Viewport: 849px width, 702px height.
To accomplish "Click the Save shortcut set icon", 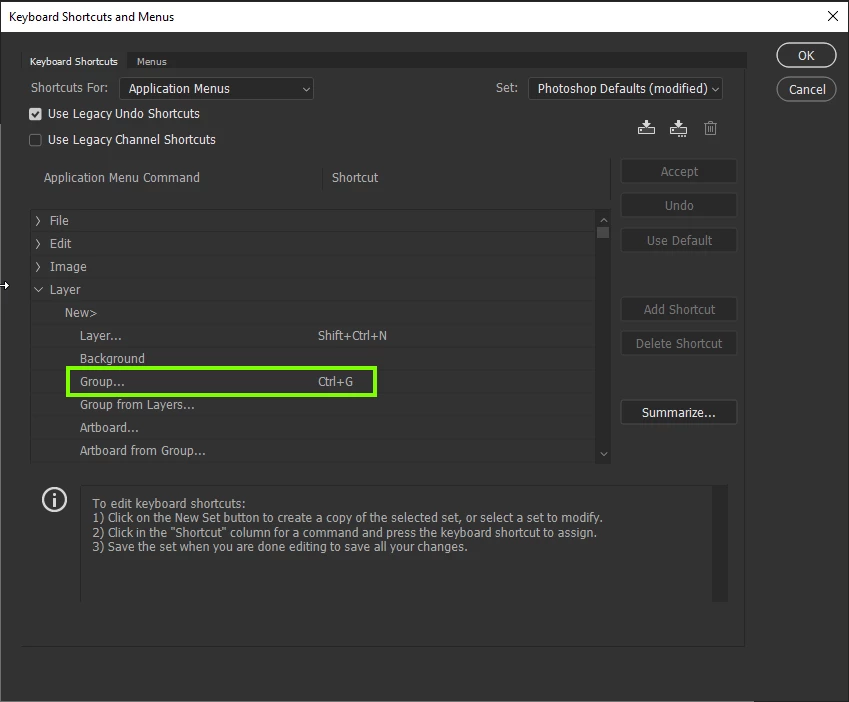I will pos(646,128).
